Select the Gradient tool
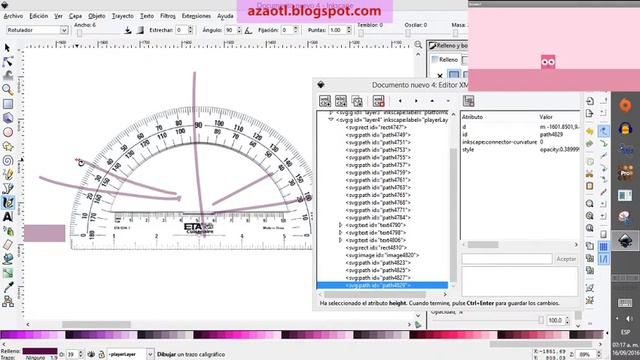 (7, 273)
